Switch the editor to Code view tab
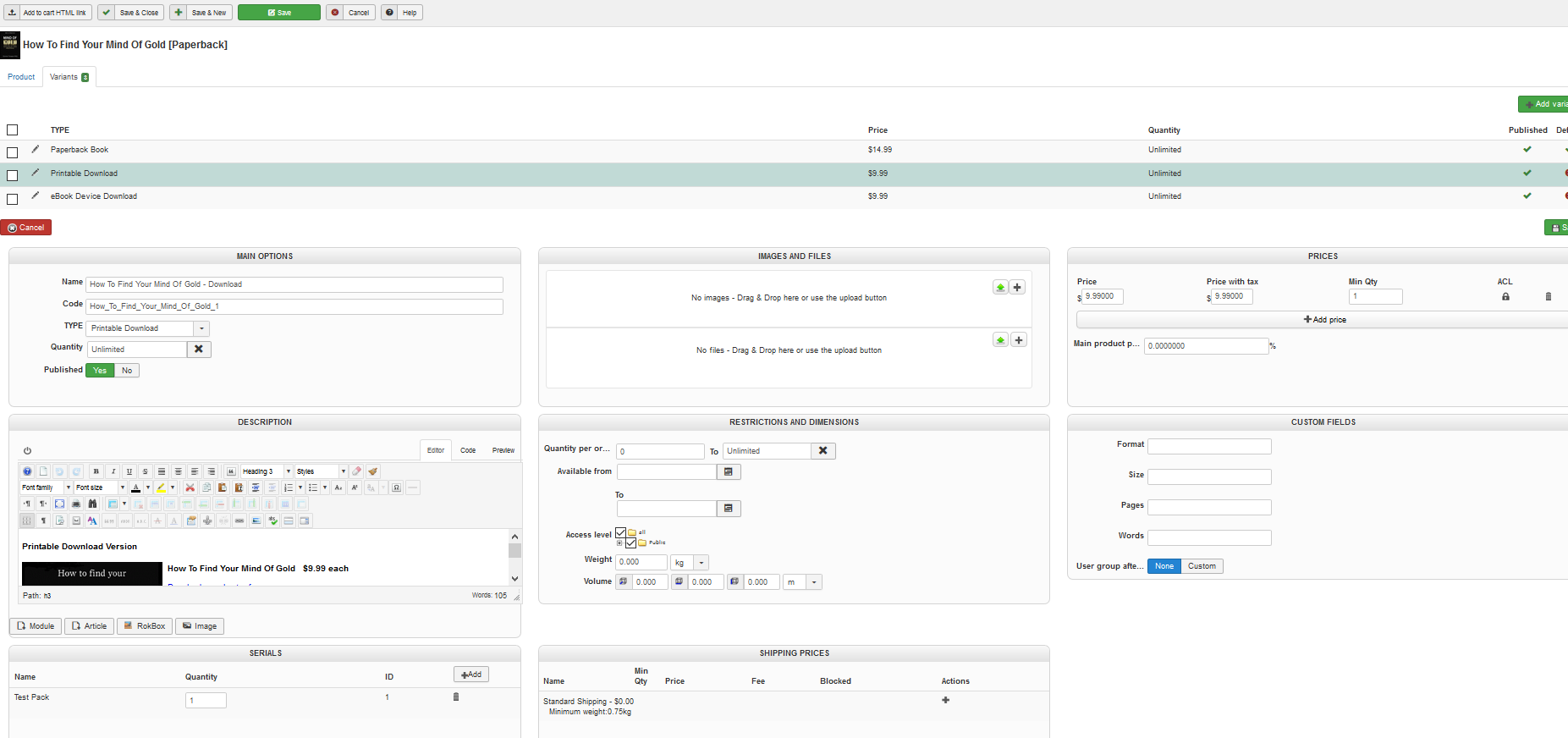The width and height of the screenshot is (1568, 738). point(468,450)
